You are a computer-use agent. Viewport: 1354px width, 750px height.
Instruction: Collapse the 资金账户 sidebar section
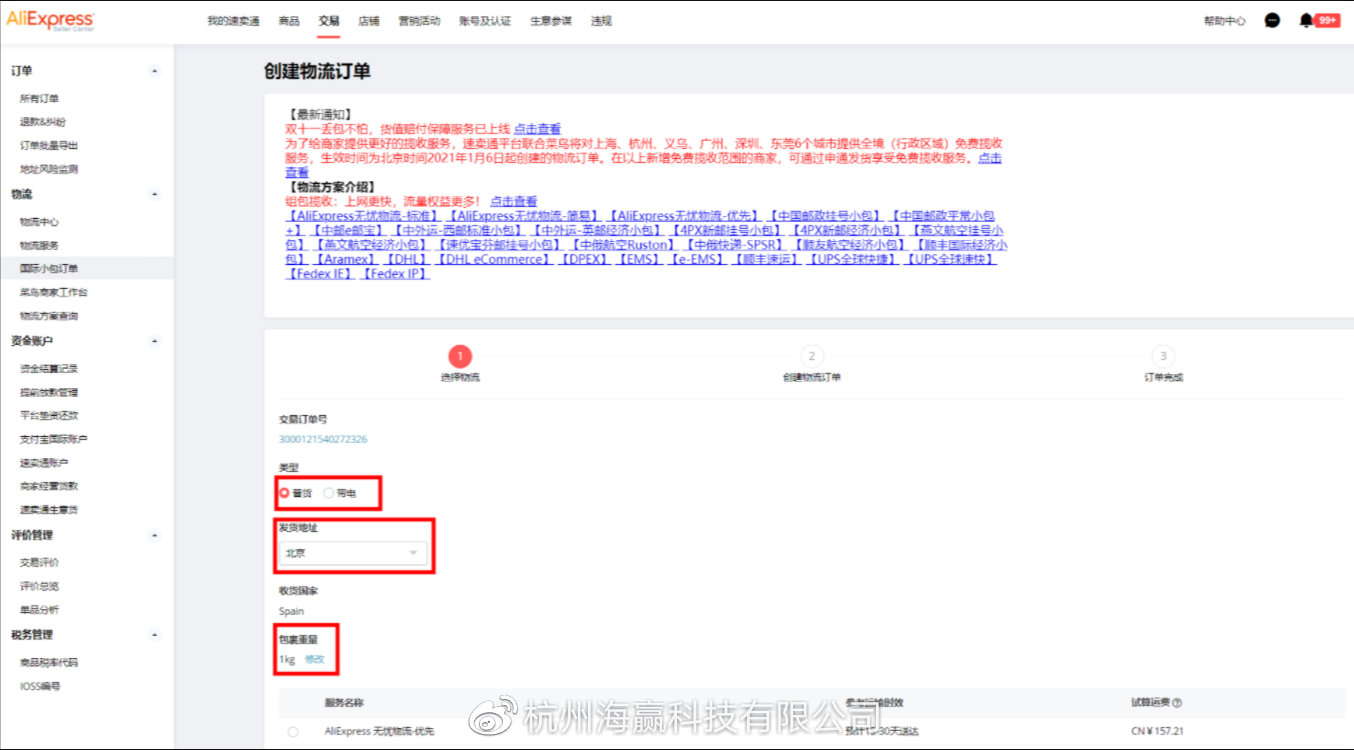154,341
